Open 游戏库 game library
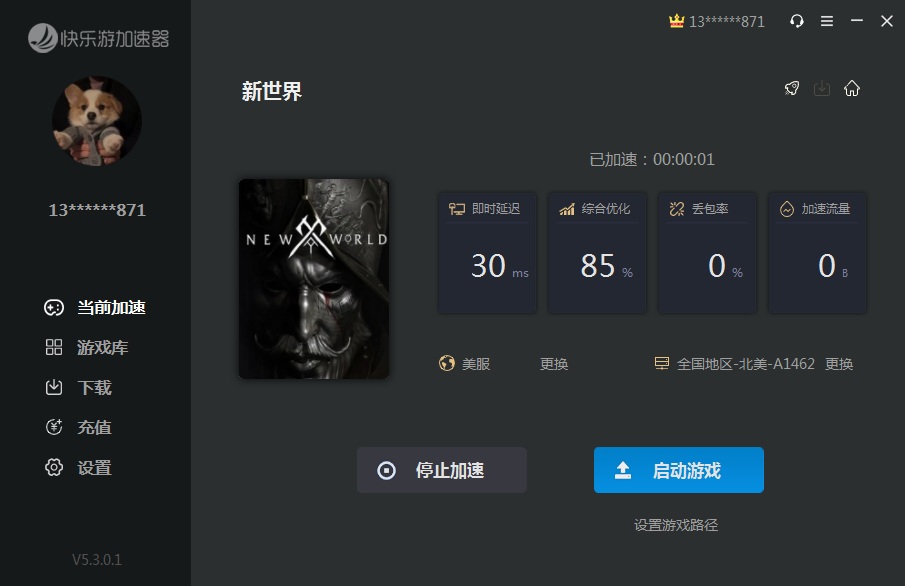Viewport: 905px width, 586px height. tap(87, 348)
